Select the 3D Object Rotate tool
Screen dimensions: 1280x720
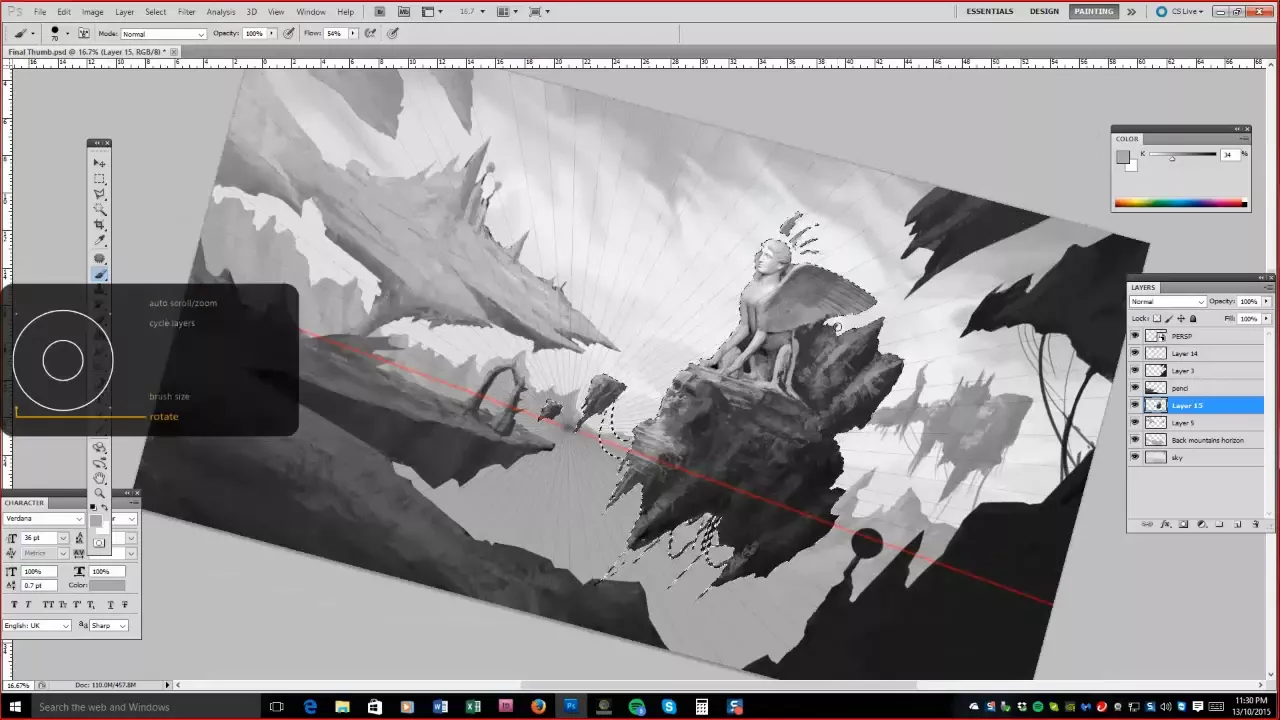99,447
